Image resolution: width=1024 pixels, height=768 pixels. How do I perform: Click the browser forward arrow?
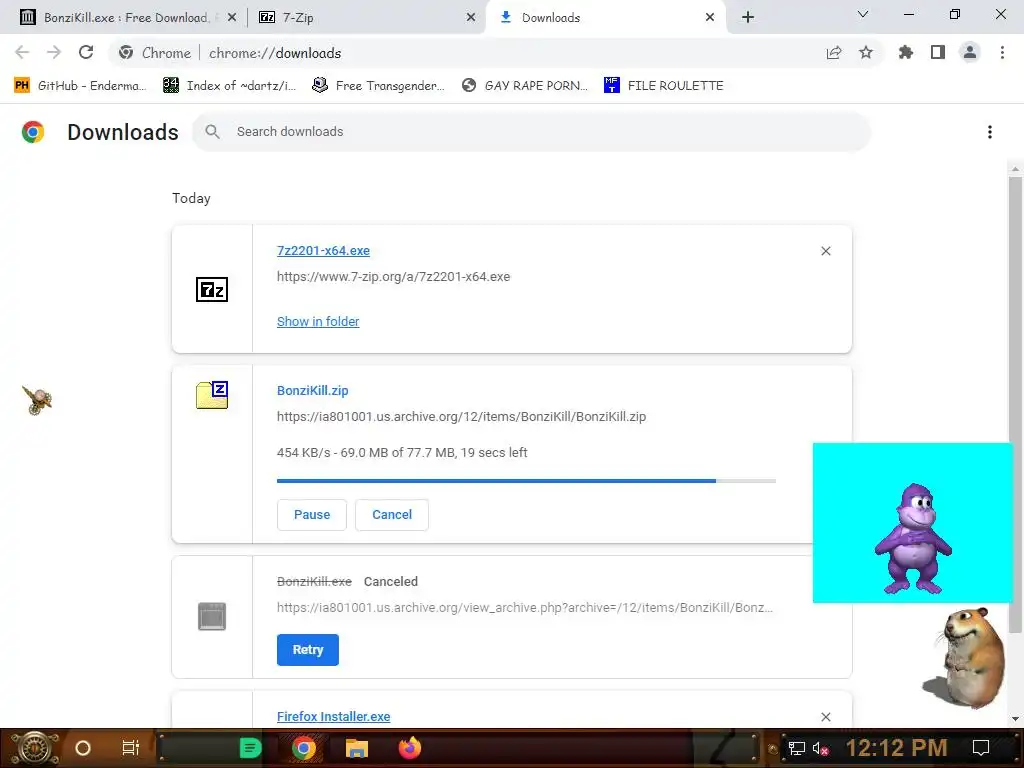tap(54, 52)
